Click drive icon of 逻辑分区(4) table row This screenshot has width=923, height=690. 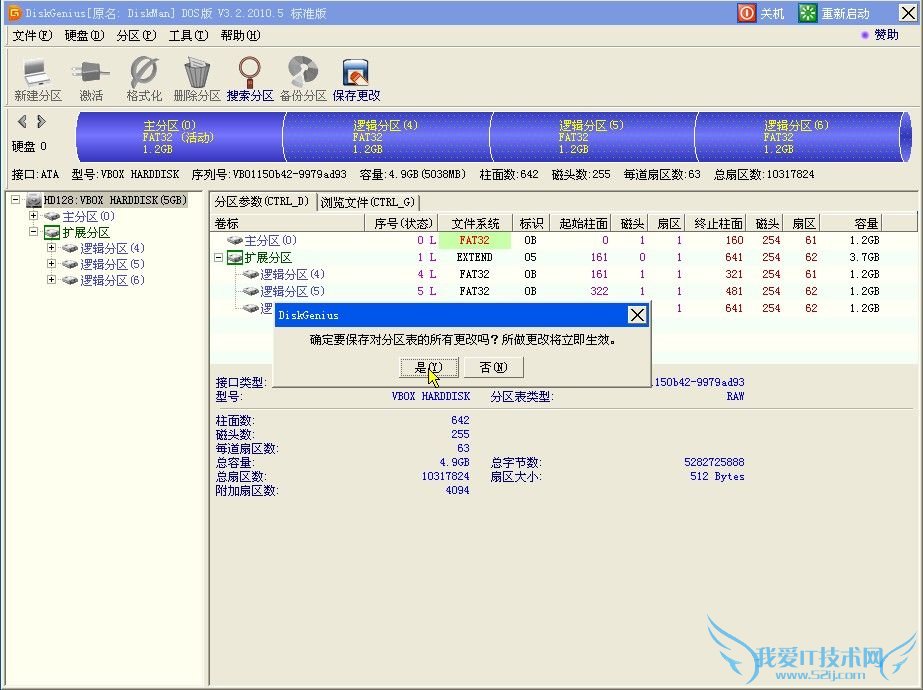251,274
